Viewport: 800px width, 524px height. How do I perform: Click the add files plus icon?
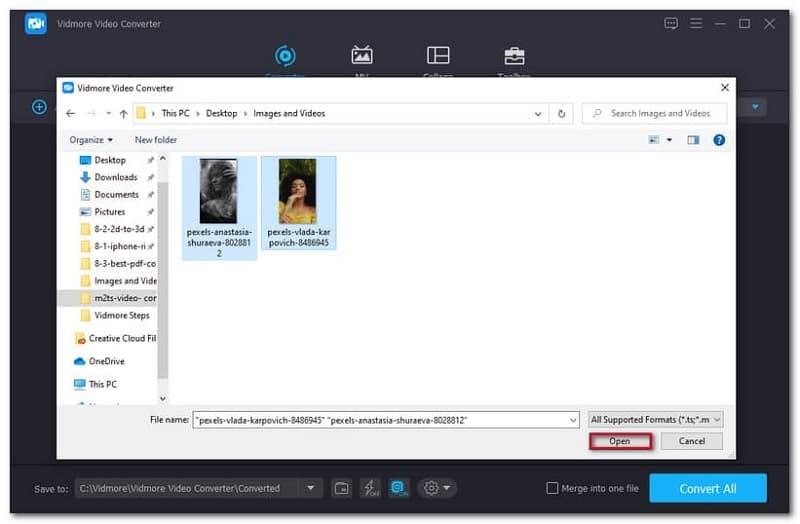point(40,106)
